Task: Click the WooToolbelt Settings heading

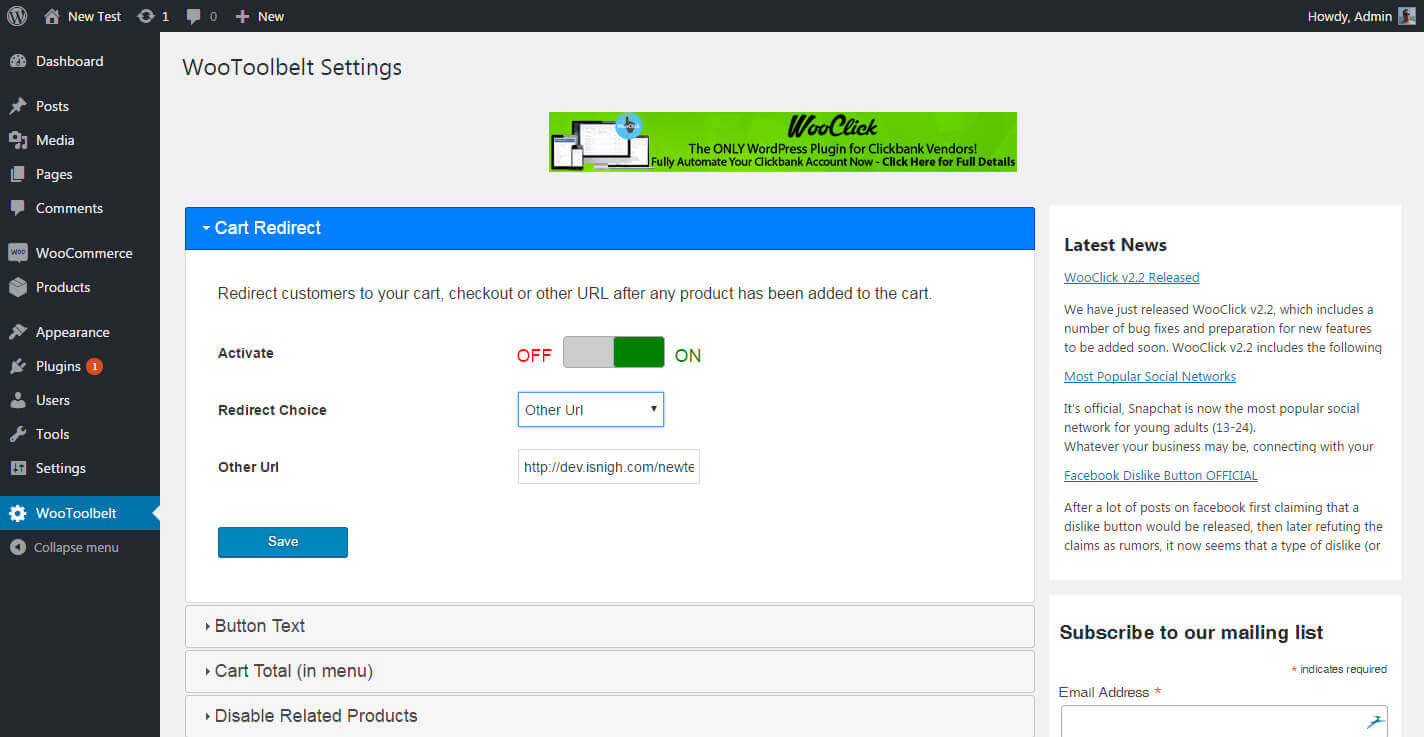Action: pyautogui.click(x=292, y=68)
